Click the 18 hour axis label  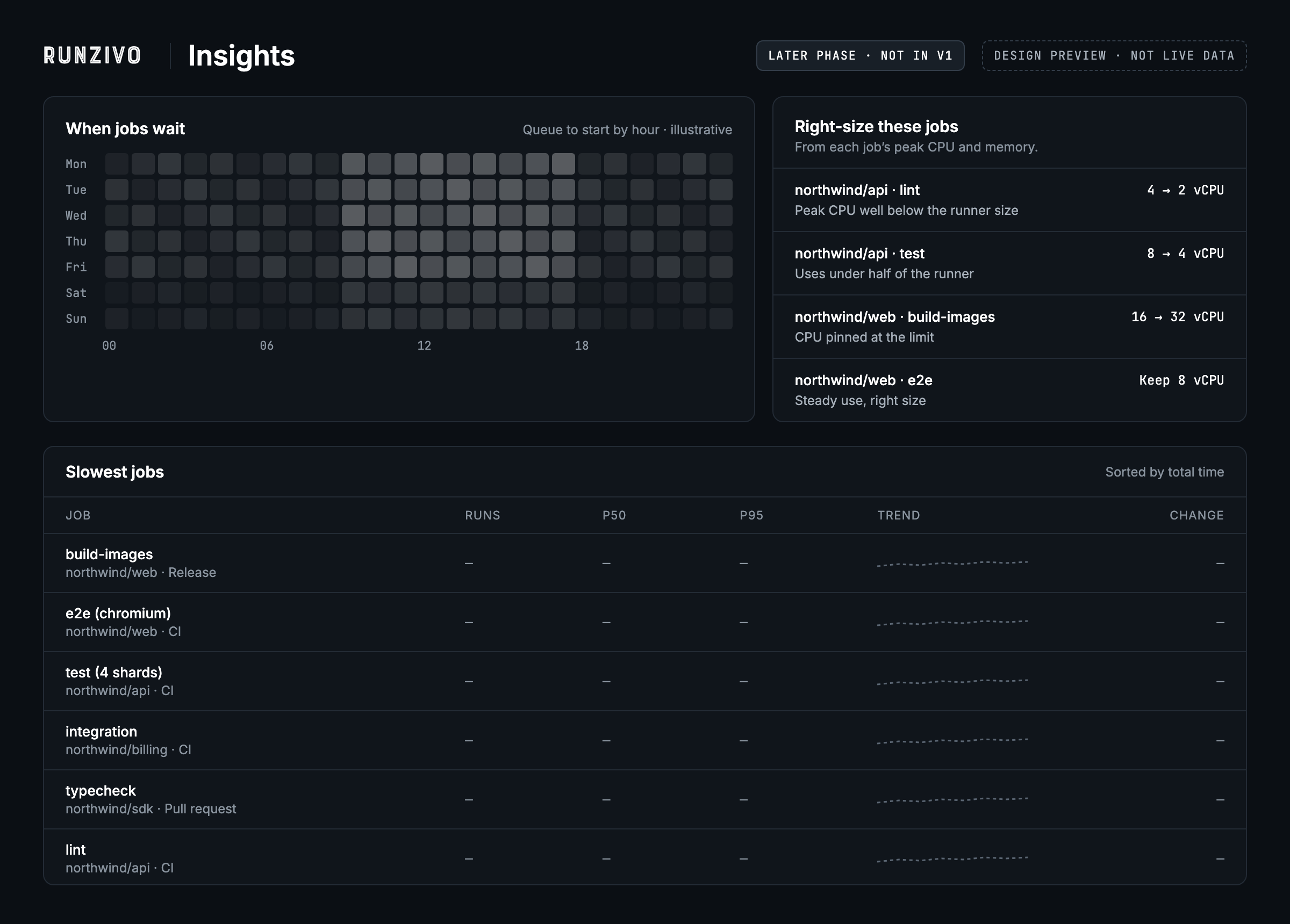click(582, 346)
